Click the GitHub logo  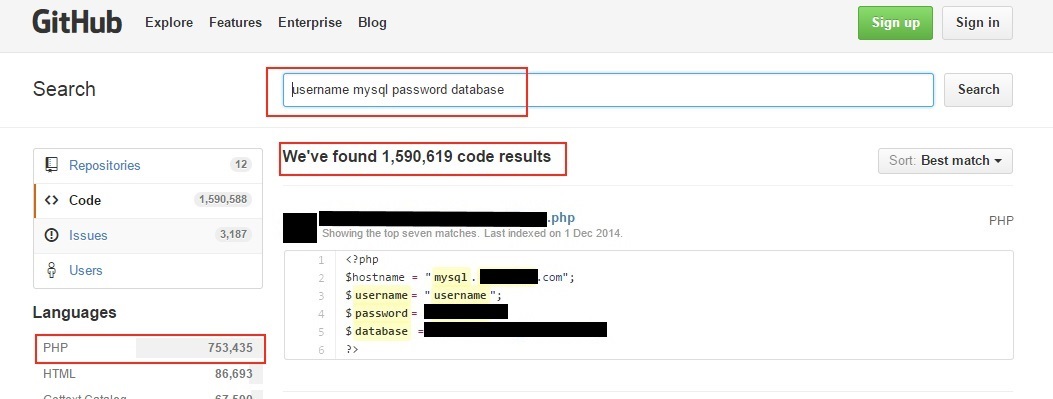(77, 22)
